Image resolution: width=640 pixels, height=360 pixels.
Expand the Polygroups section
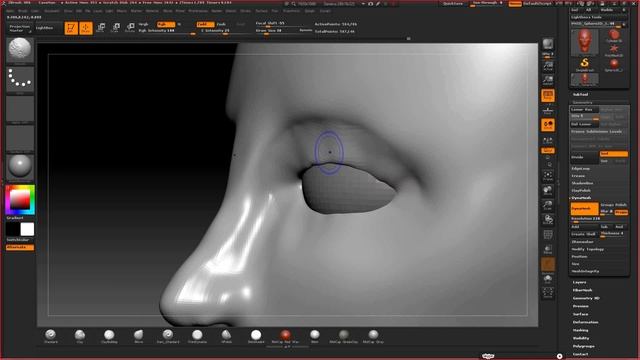pos(584,346)
